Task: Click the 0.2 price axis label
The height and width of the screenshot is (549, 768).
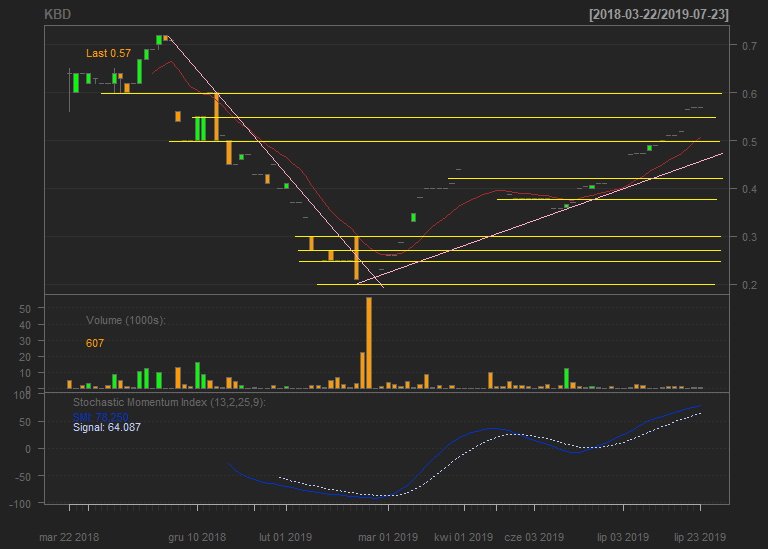Action: tap(749, 285)
